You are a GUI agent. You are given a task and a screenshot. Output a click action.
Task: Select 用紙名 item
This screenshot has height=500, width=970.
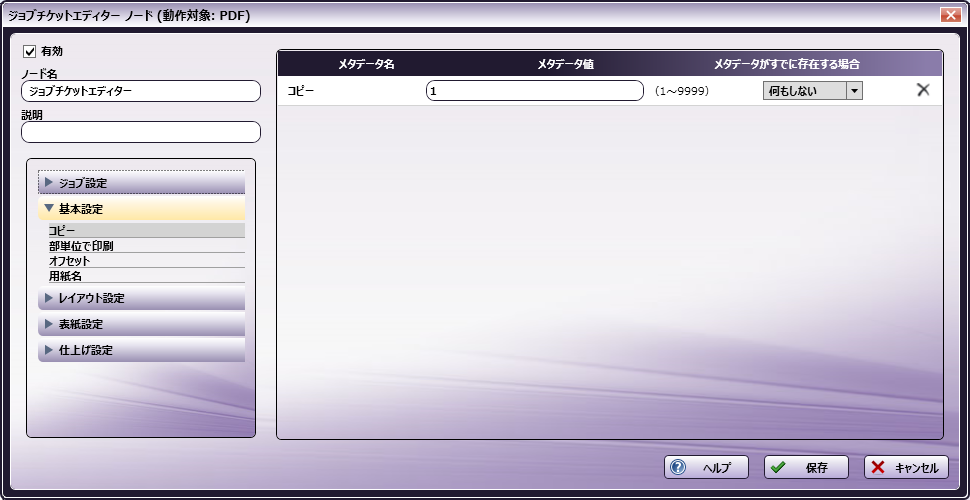tap(147, 276)
